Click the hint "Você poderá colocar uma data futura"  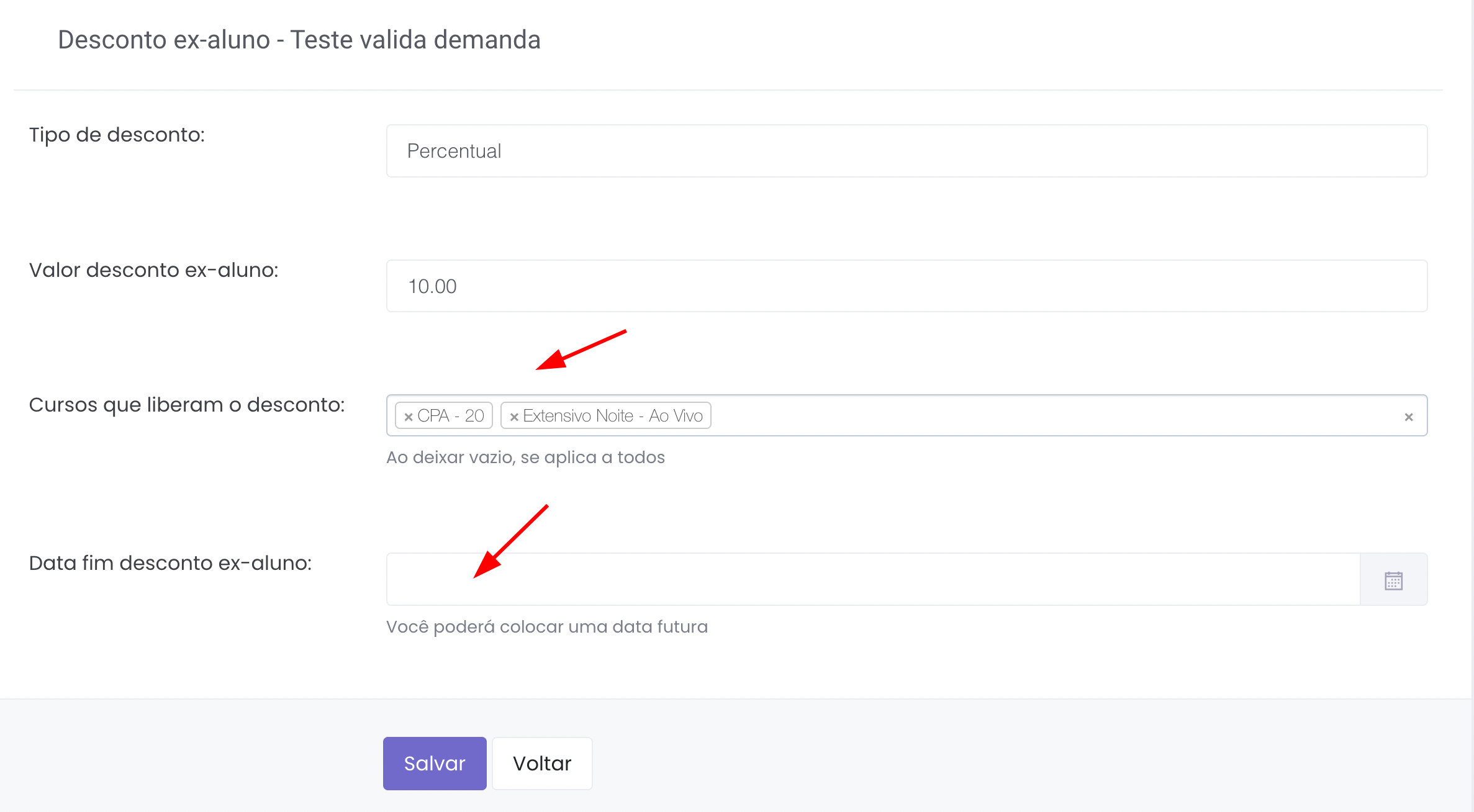click(x=546, y=627)
